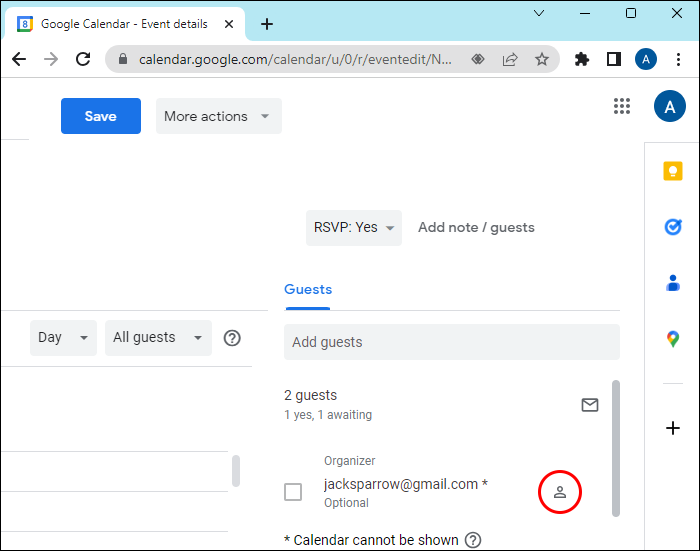Screen dimensions: 700x551
Task: Open Contacts in side panel
Action: [x=673, y=284]
